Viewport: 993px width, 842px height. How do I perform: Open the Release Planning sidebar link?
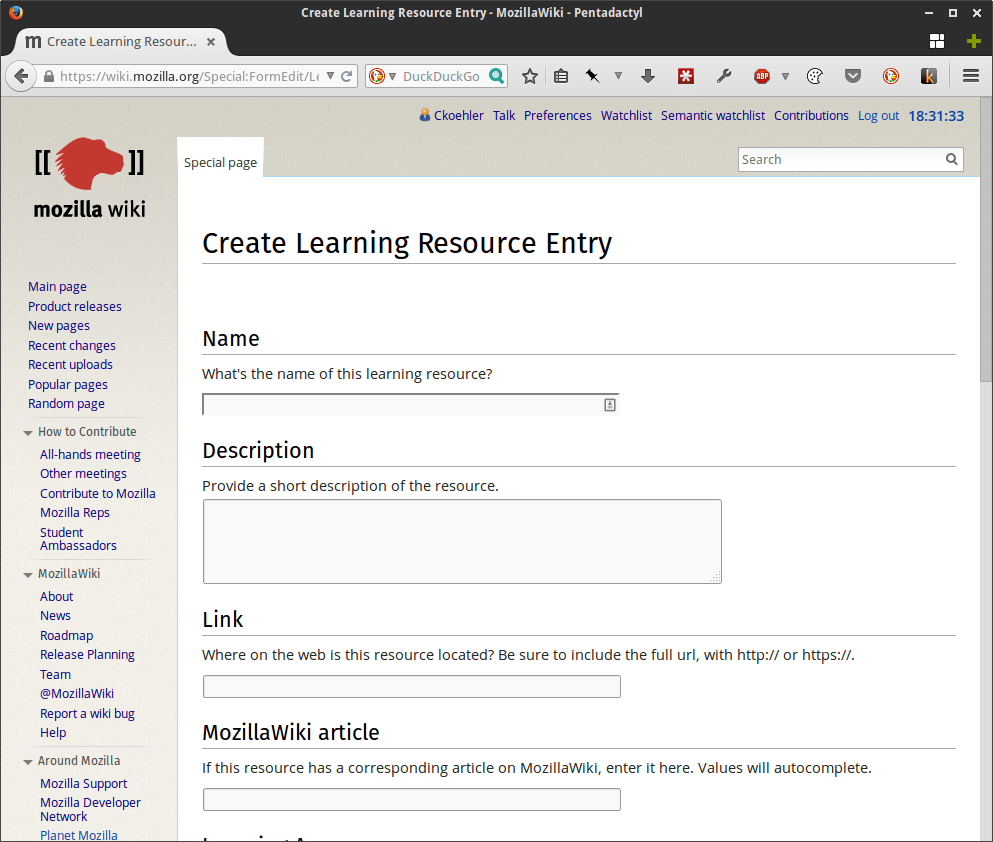(87, 655)
